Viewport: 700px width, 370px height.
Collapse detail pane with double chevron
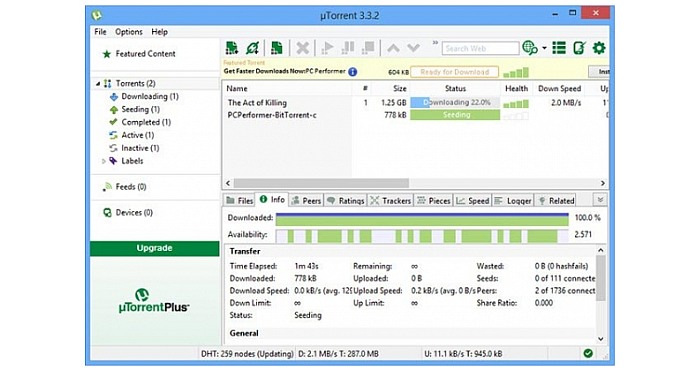tap(600, 200)
